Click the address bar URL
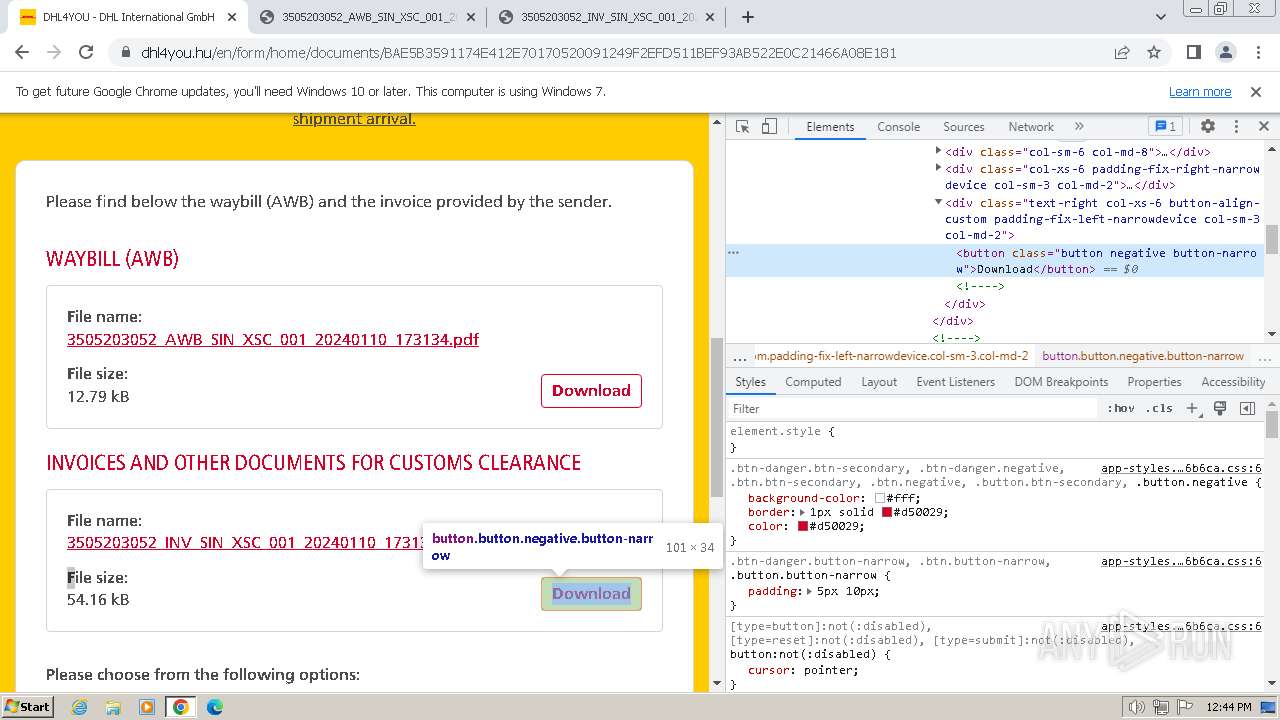 pyautogui.click(x=519, y=53)
